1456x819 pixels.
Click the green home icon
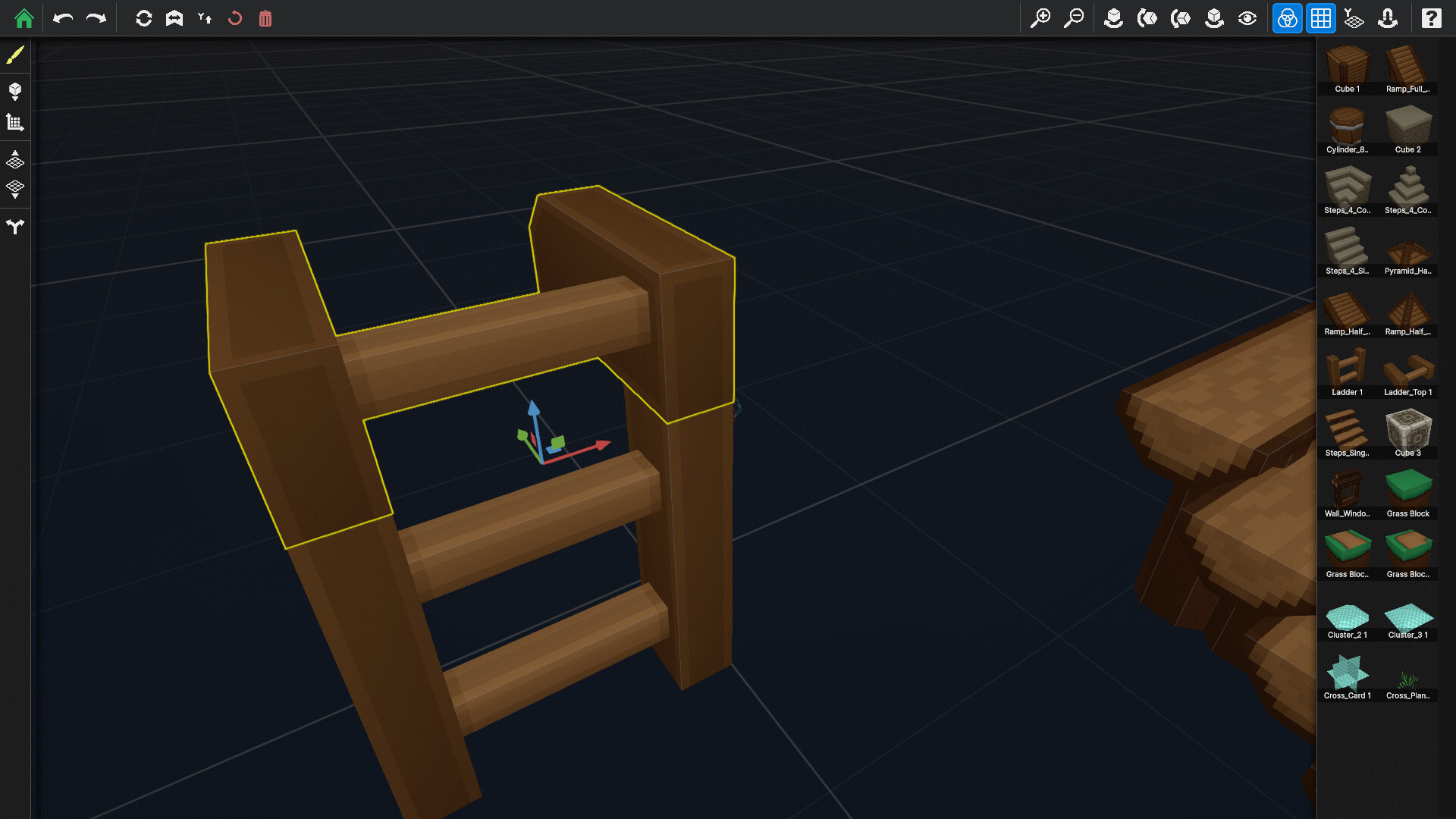(24, 18)
